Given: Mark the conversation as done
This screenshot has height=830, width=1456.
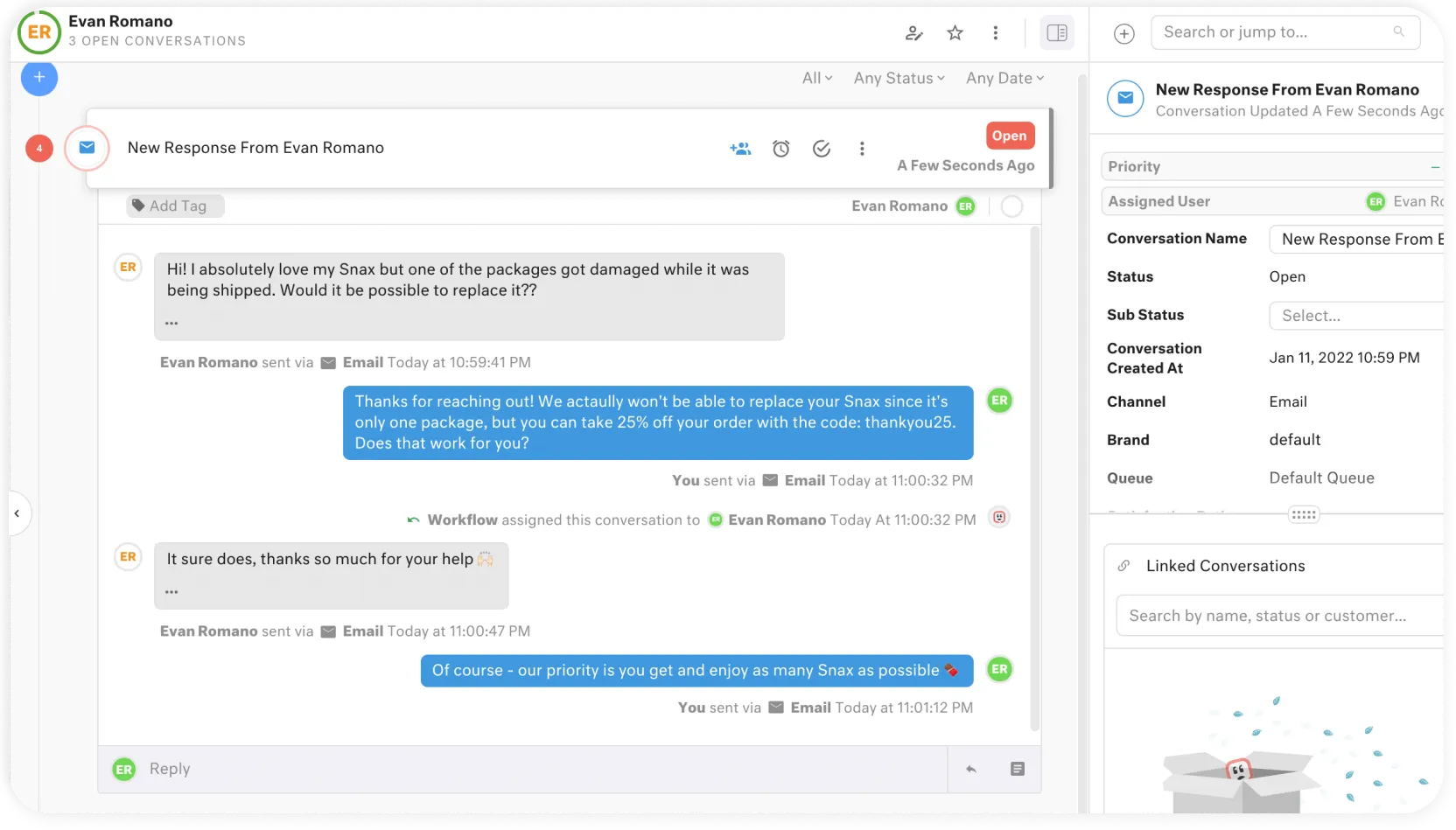Looking at the screenshot, I should point(821,149).
